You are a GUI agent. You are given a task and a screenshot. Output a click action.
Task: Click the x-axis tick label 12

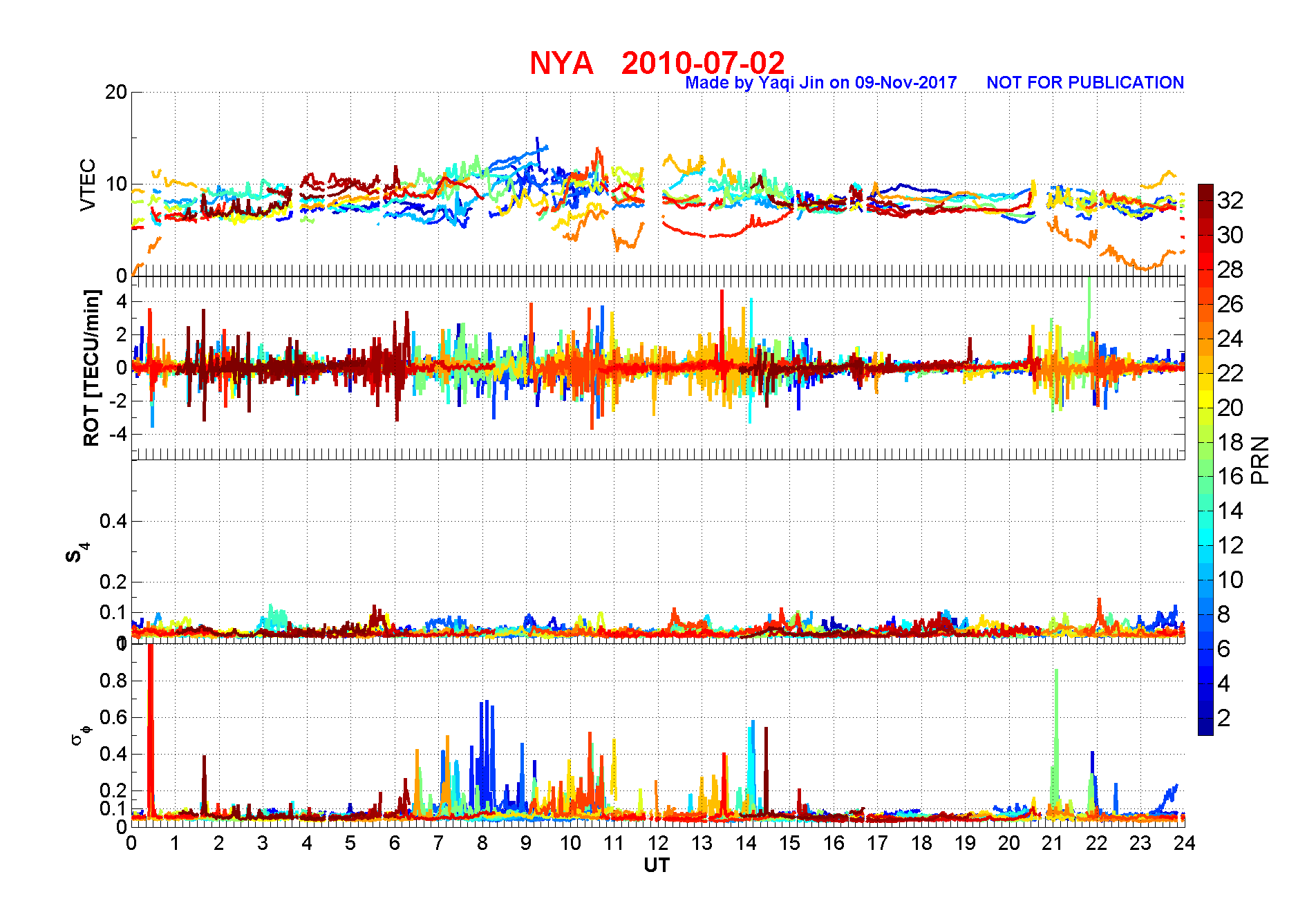point(657,844)
